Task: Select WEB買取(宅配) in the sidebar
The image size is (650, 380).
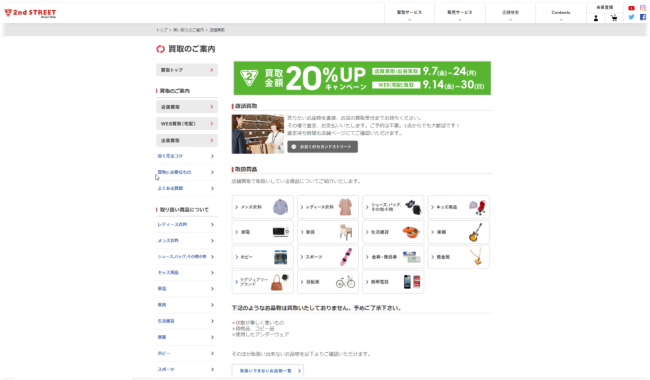Action: pos(187,123)
